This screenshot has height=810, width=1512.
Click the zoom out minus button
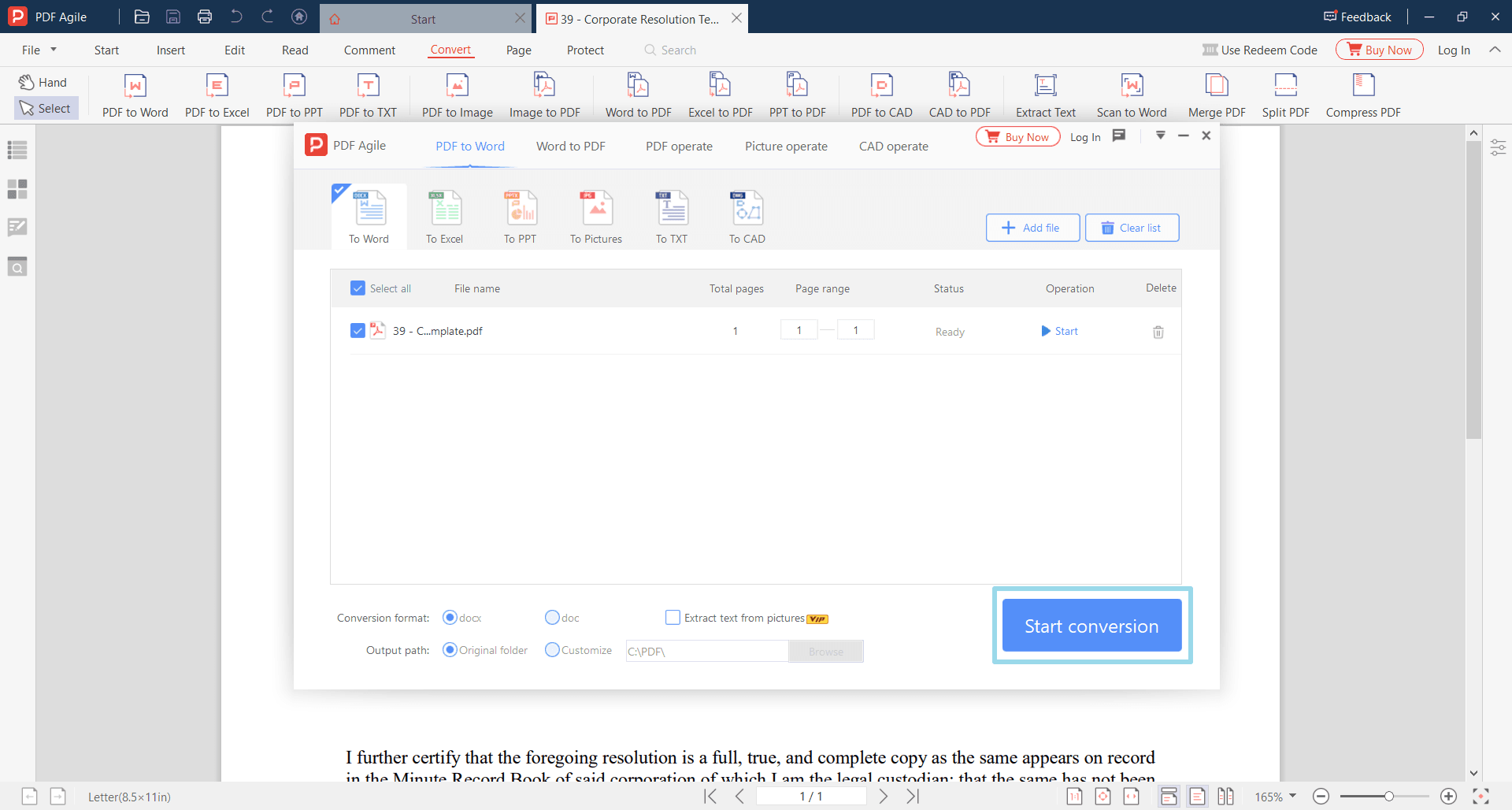click(x=1321, y=797)
